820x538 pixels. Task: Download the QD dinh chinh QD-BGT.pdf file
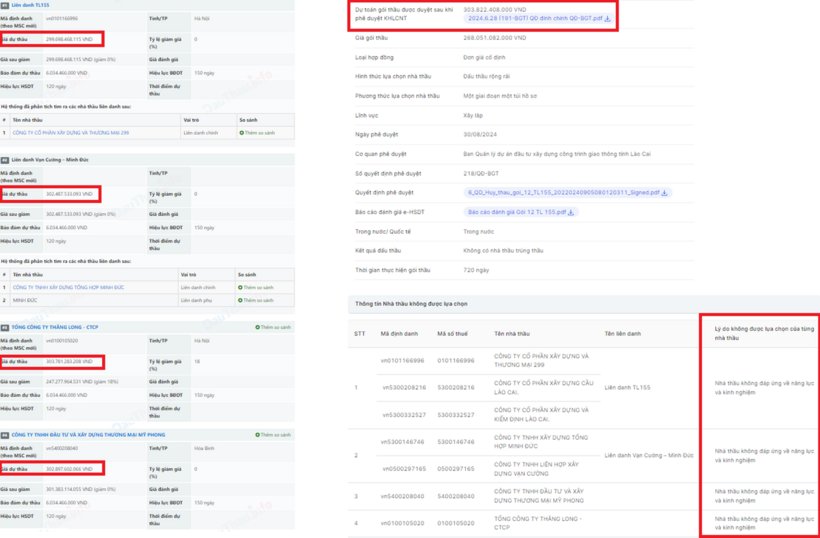(608, 18)
